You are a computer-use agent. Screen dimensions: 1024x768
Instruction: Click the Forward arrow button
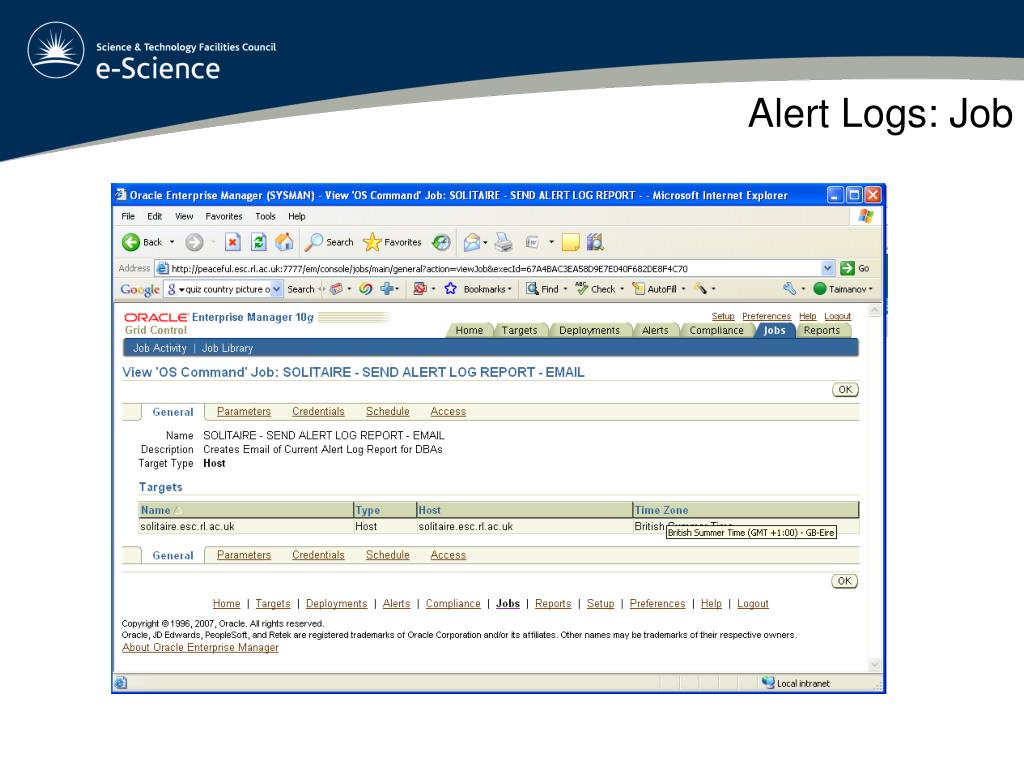pos(194,242)
